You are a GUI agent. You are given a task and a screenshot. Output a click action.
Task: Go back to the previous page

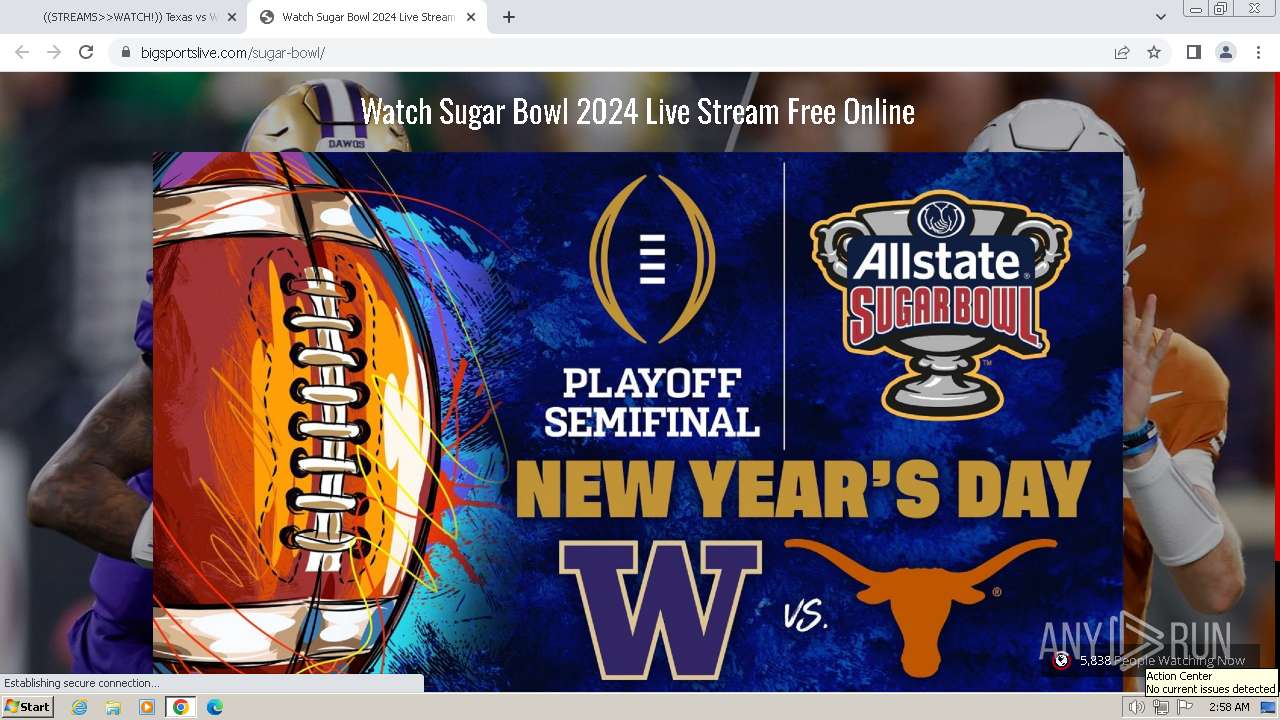tap(22, 52)
